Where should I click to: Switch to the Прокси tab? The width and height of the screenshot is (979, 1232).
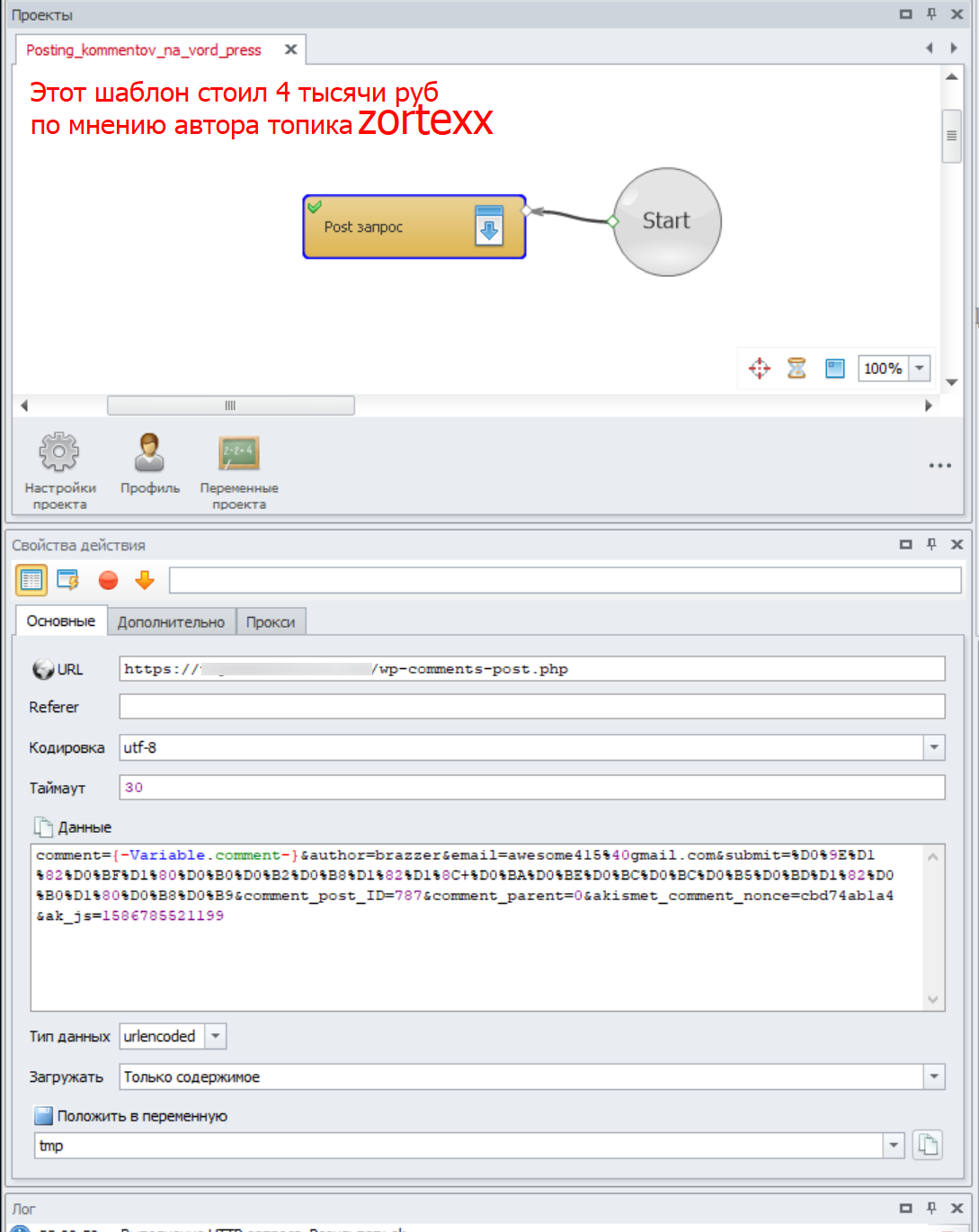(x=271, y=622)
